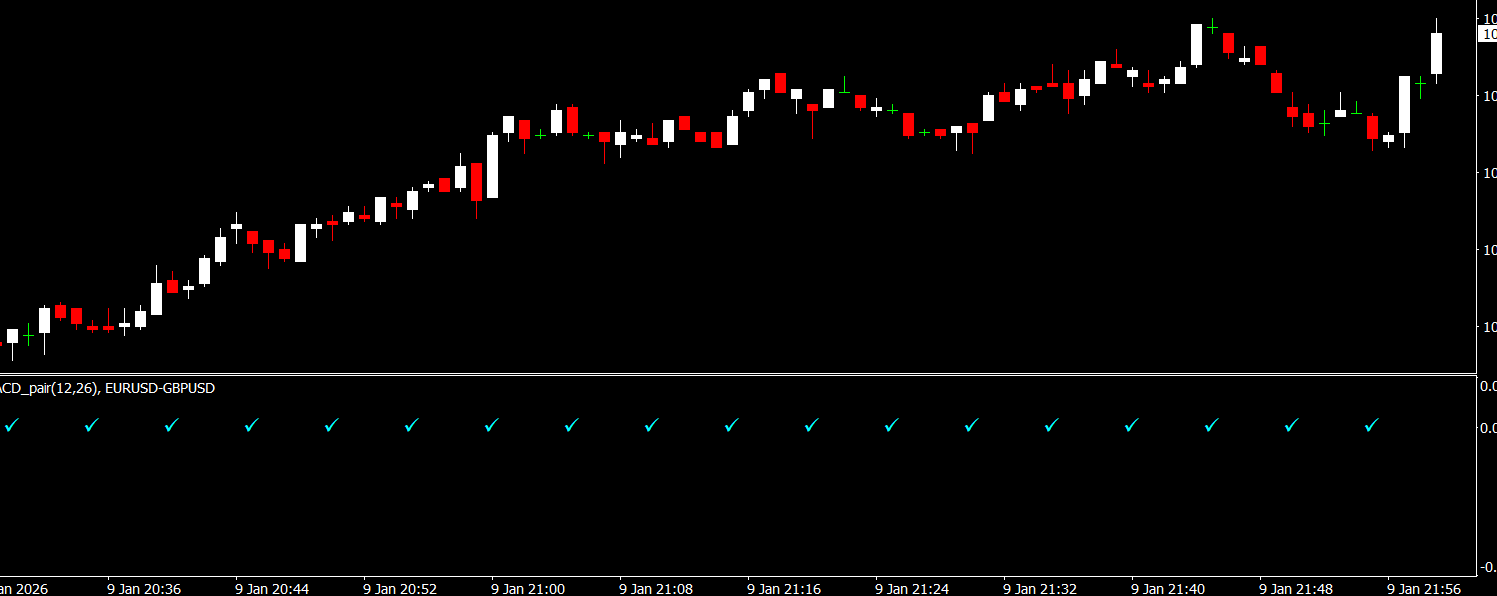Click the cyan checkmark above the 21:00 tick
This screenshot has width=1497, height=596.
pos(491,425)
